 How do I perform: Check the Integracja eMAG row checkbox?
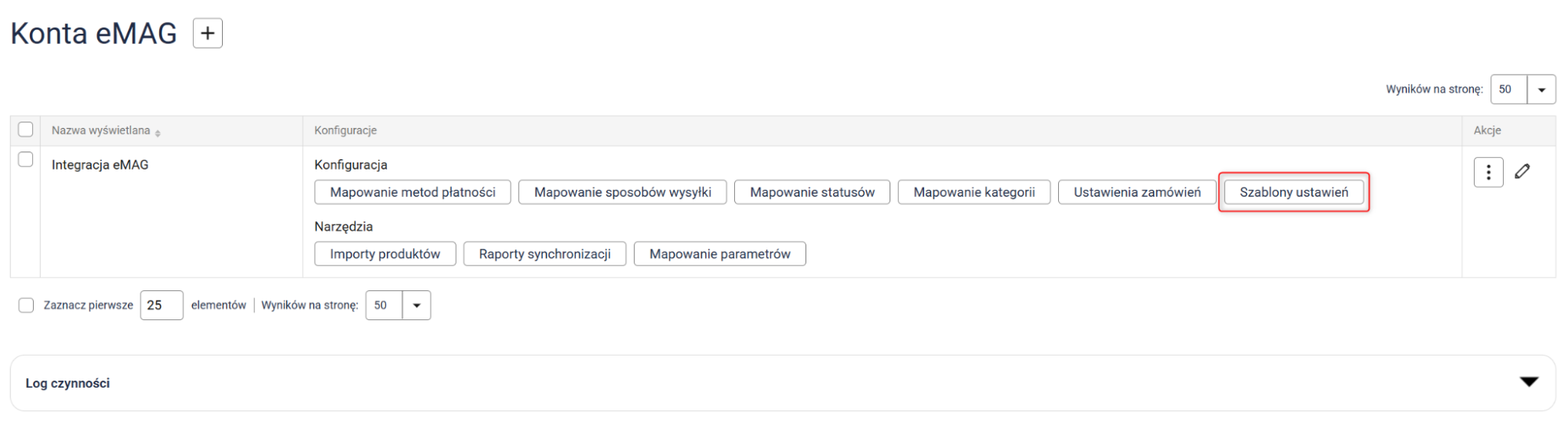[26, 159]
